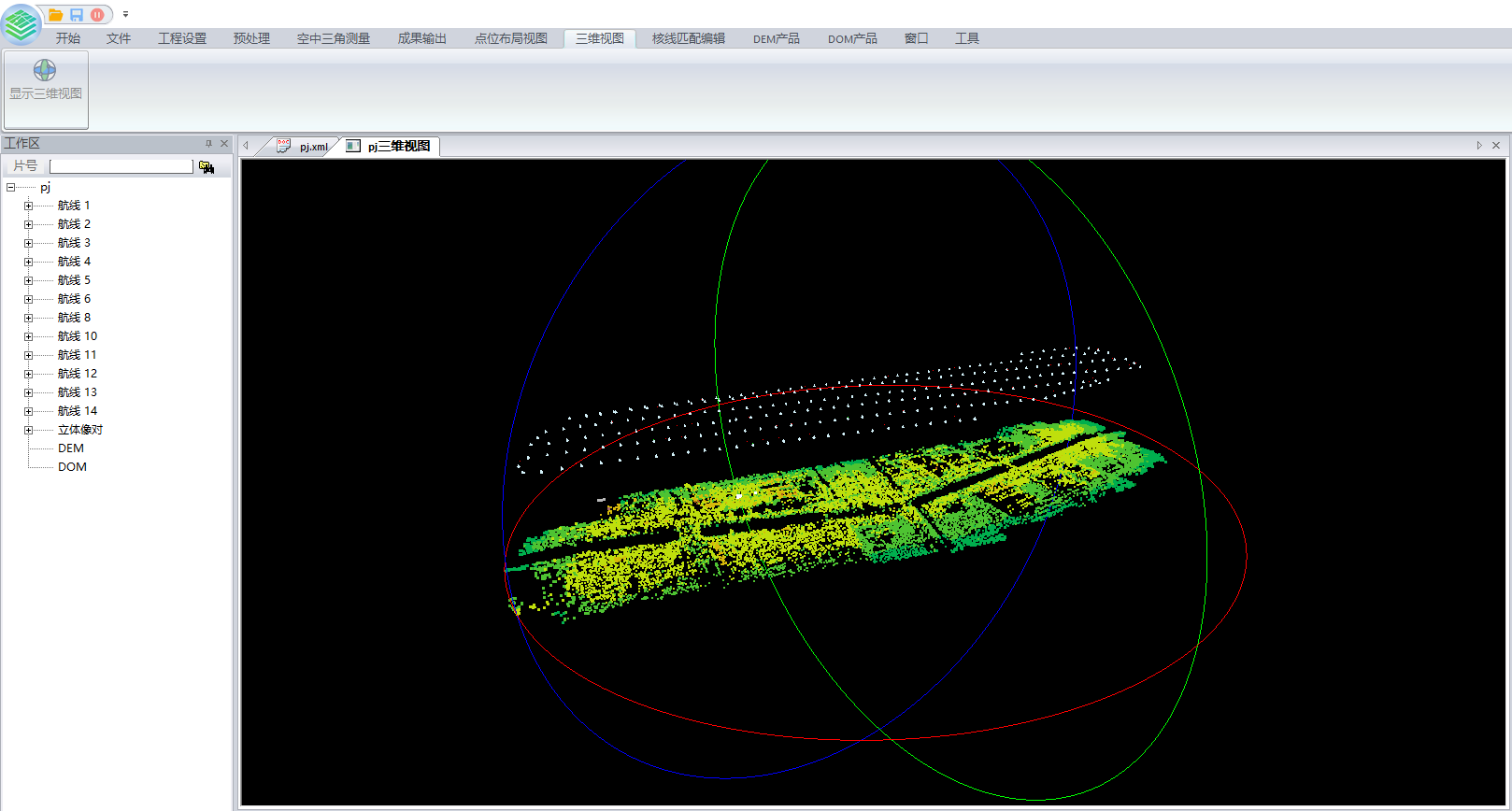Click the red pause icon

[x=97, y=15]
